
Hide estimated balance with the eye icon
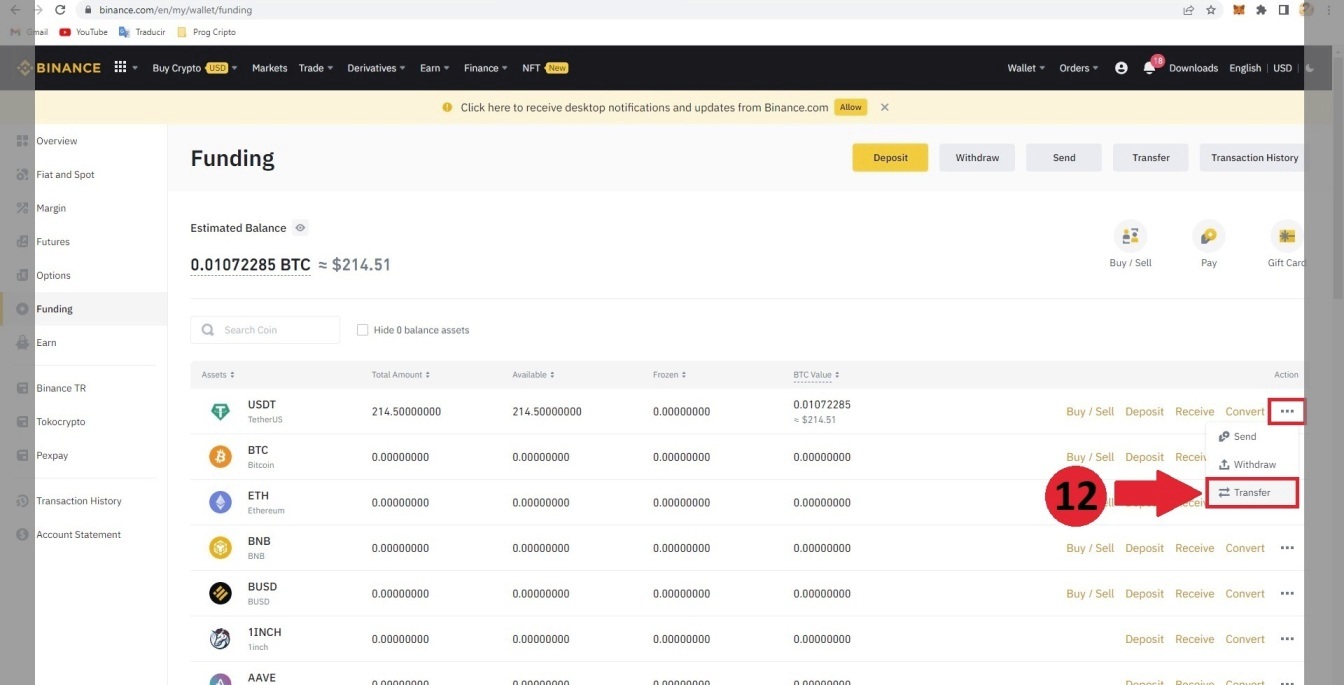tap(300, 228)
